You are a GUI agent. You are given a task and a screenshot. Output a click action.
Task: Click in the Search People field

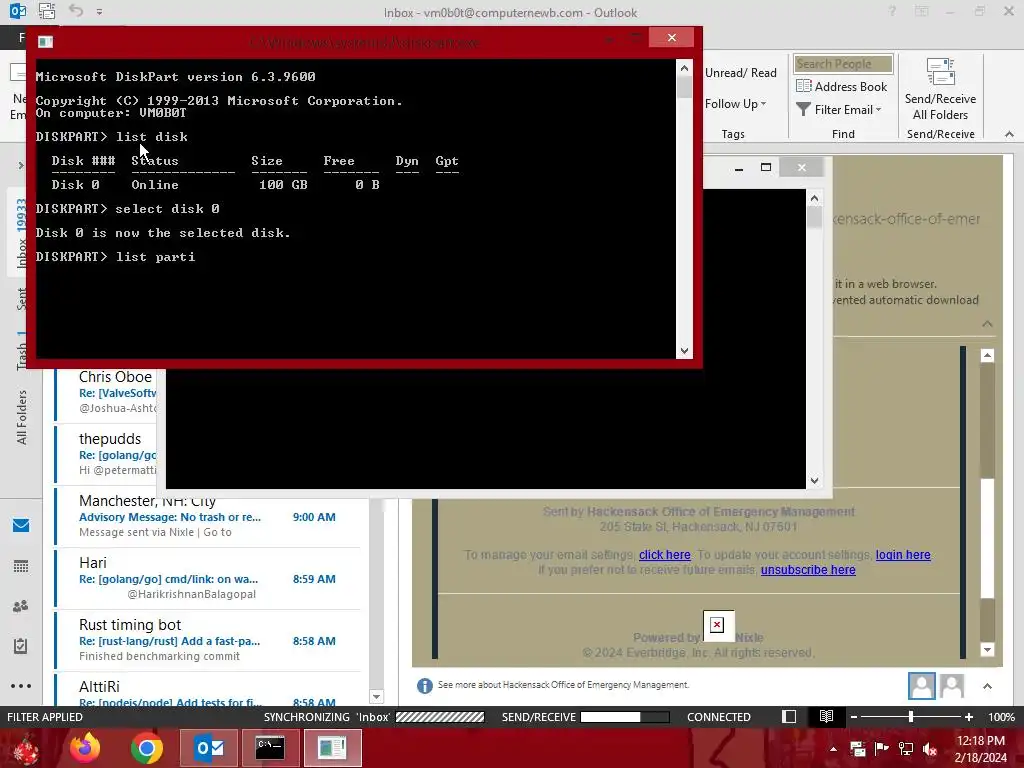tap(843, 64)
